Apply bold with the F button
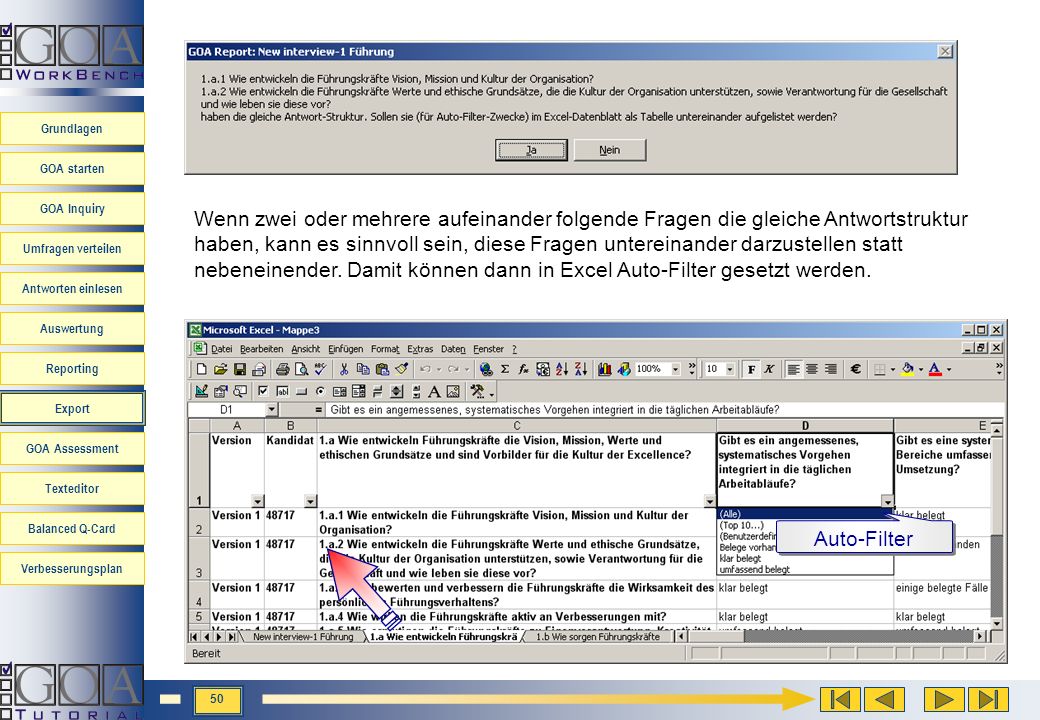 click(x=751, y=369)
